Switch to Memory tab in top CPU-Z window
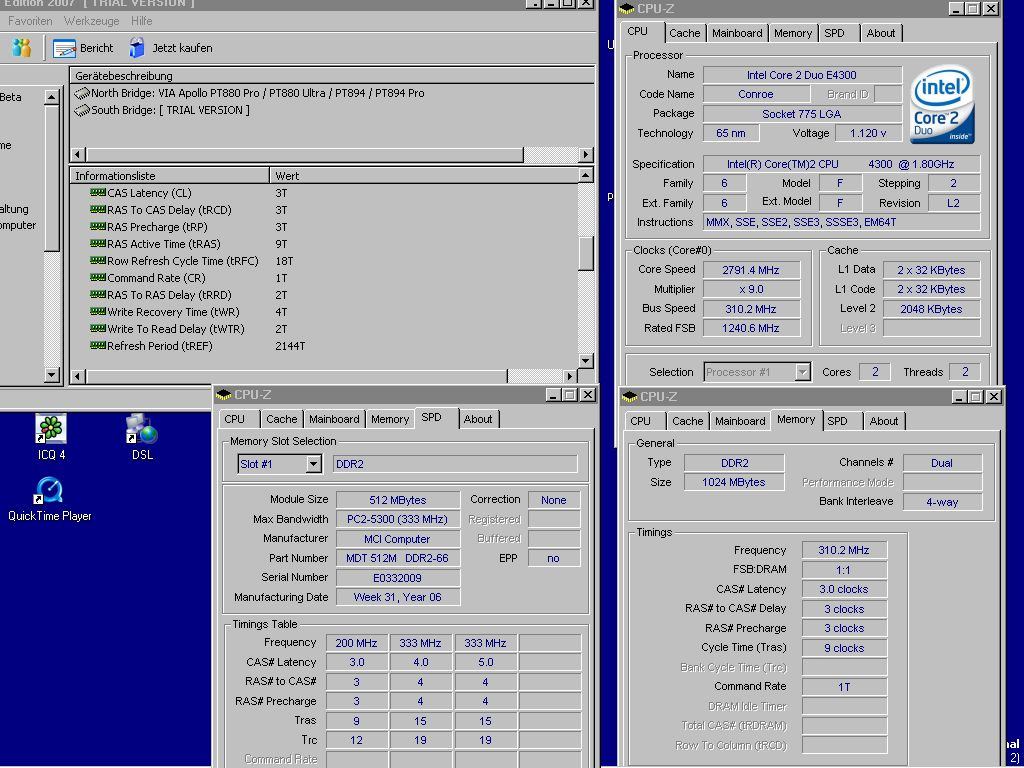The width and height of the screenshot is (1024, 768). click(793, 33)
